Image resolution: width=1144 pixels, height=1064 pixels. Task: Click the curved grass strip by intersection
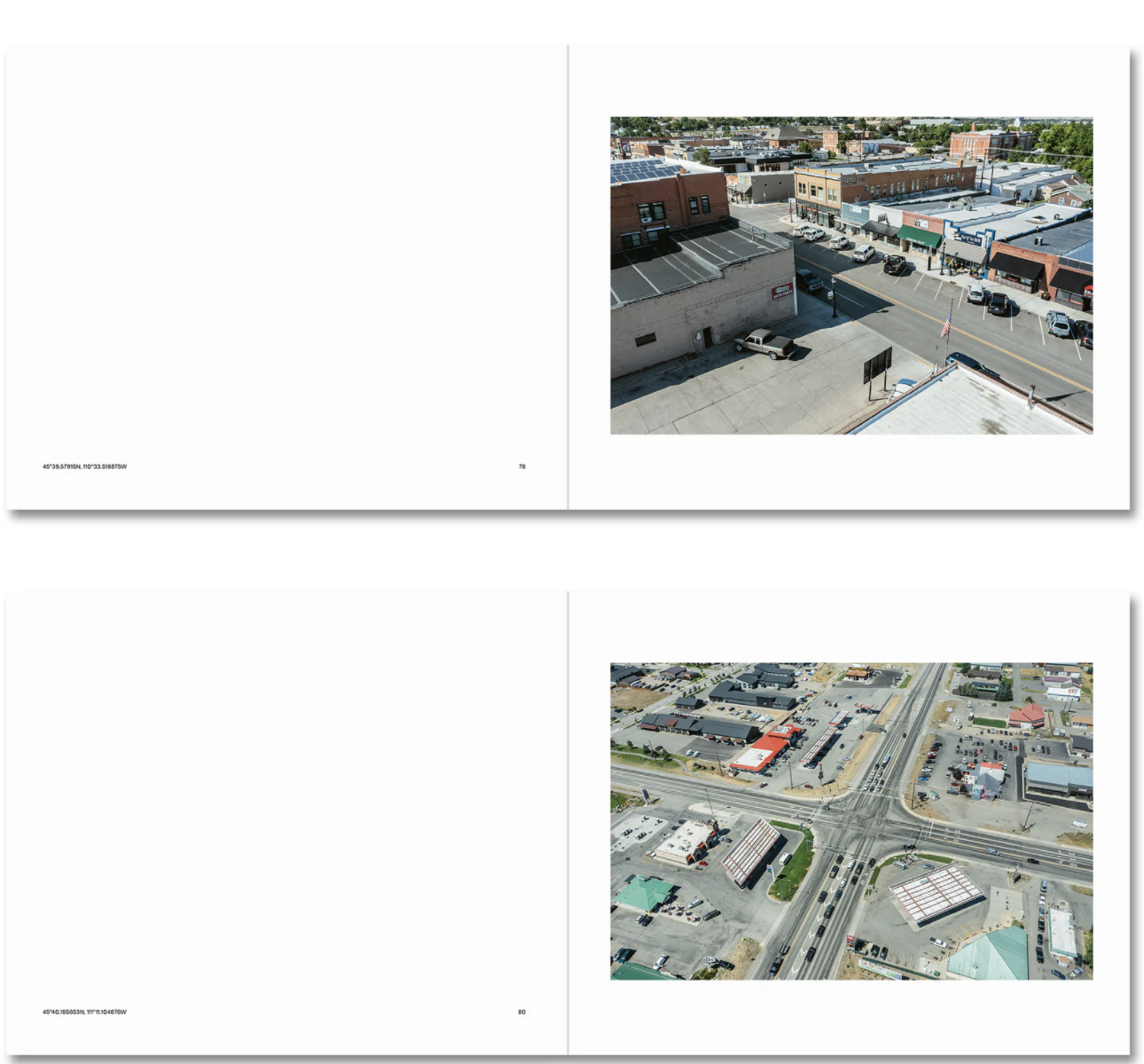coord(795,864)
